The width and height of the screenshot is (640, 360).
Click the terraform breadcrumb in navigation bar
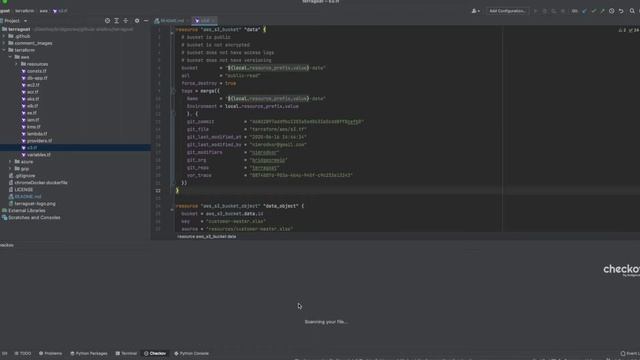pyautogui.click(x=24, y=11)
